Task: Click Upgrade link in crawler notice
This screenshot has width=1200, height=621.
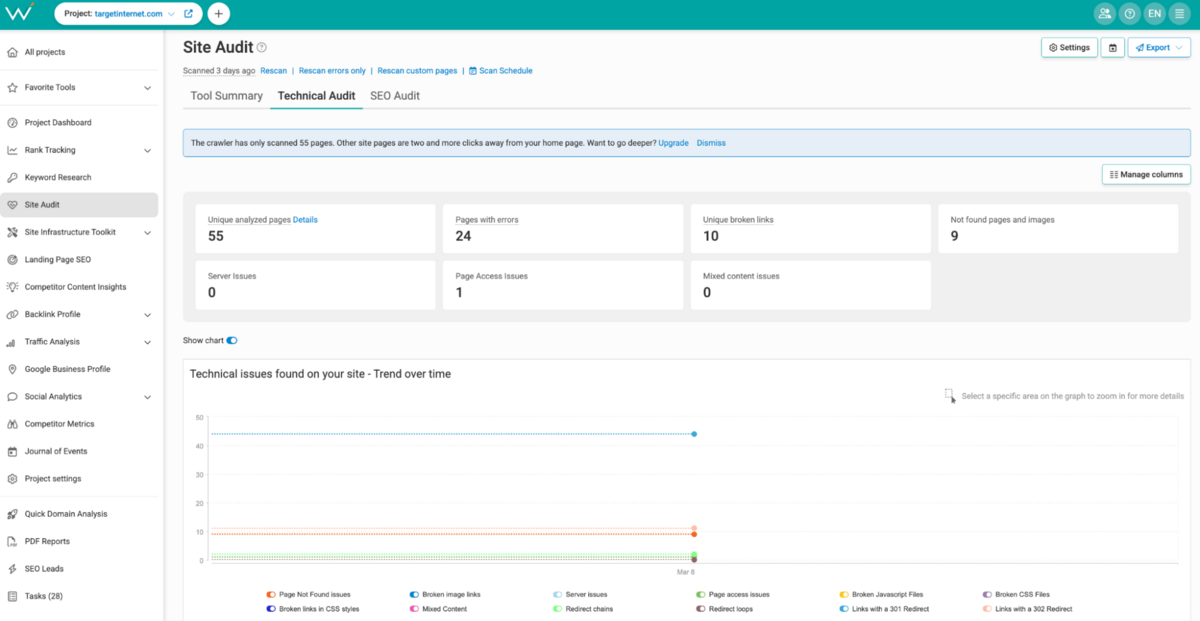Action: click(673, 143)
